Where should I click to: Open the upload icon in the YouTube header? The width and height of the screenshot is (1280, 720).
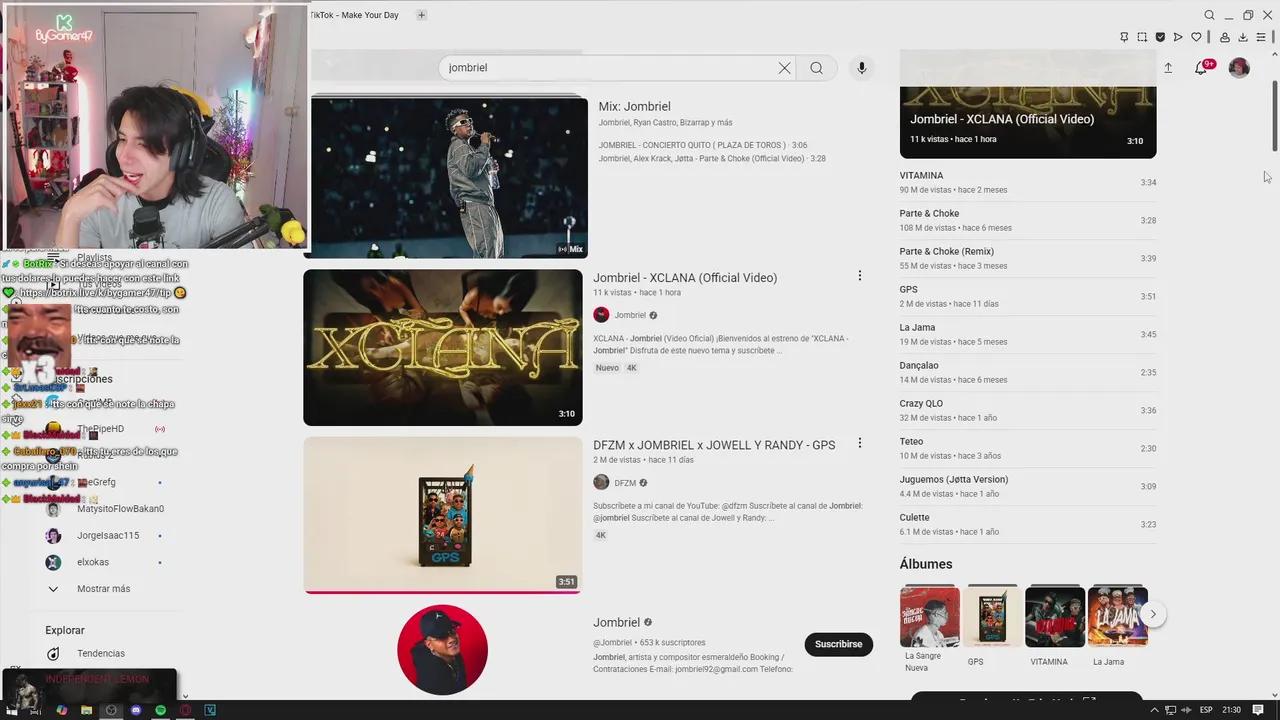pyautogui.click(x=1168, y=68)
